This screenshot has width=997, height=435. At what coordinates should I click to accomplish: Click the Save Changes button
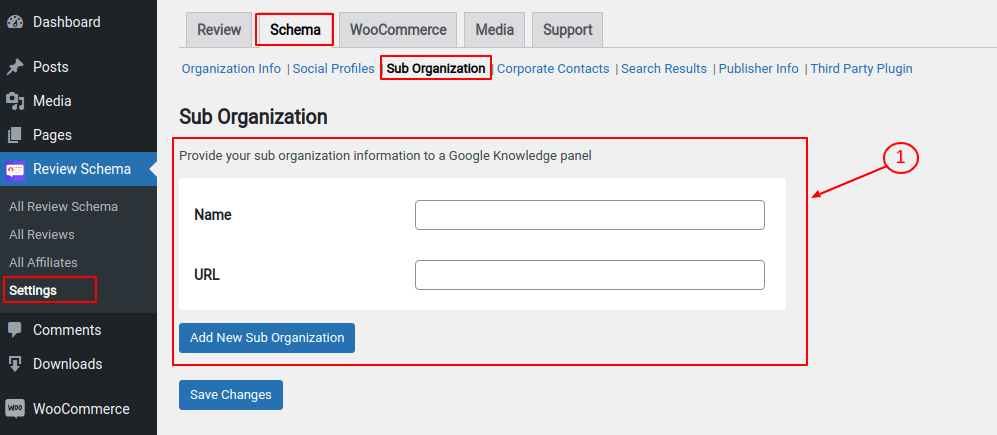pos(231,395)
